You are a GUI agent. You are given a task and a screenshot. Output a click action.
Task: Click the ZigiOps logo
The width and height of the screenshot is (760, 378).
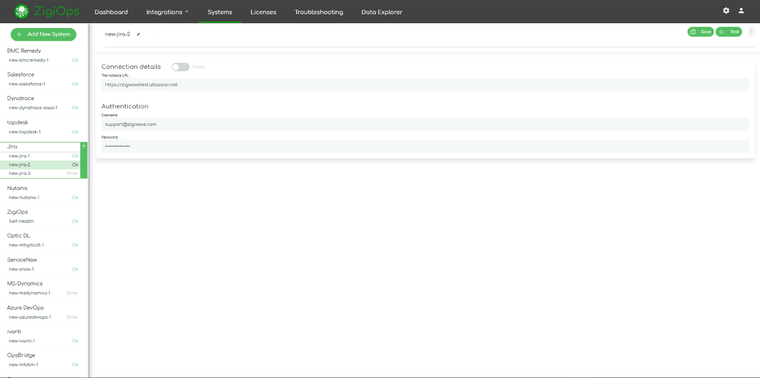pos(47,11)
